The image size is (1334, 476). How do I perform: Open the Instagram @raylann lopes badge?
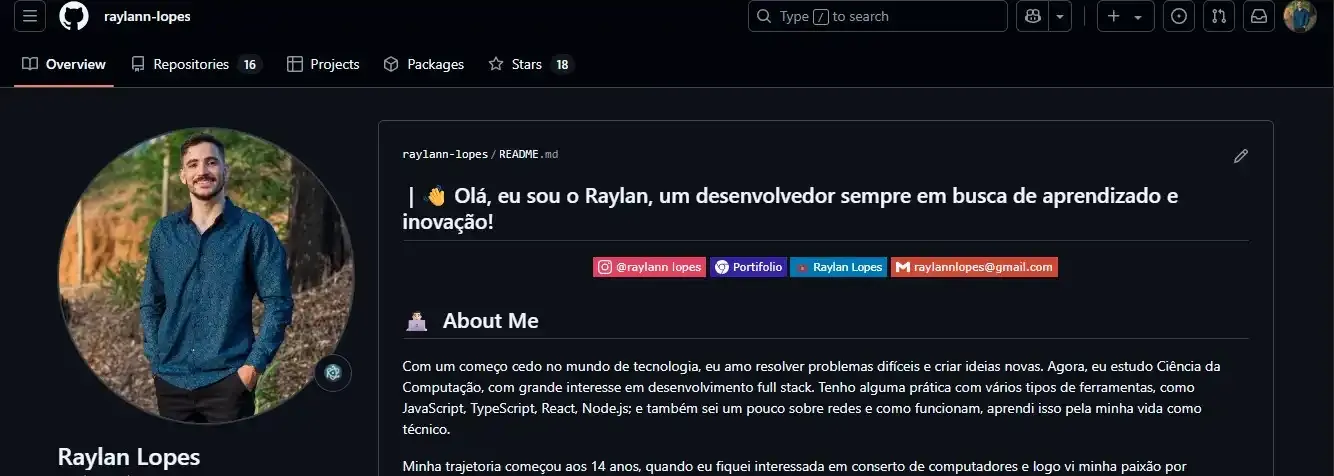tap(649, 267)
